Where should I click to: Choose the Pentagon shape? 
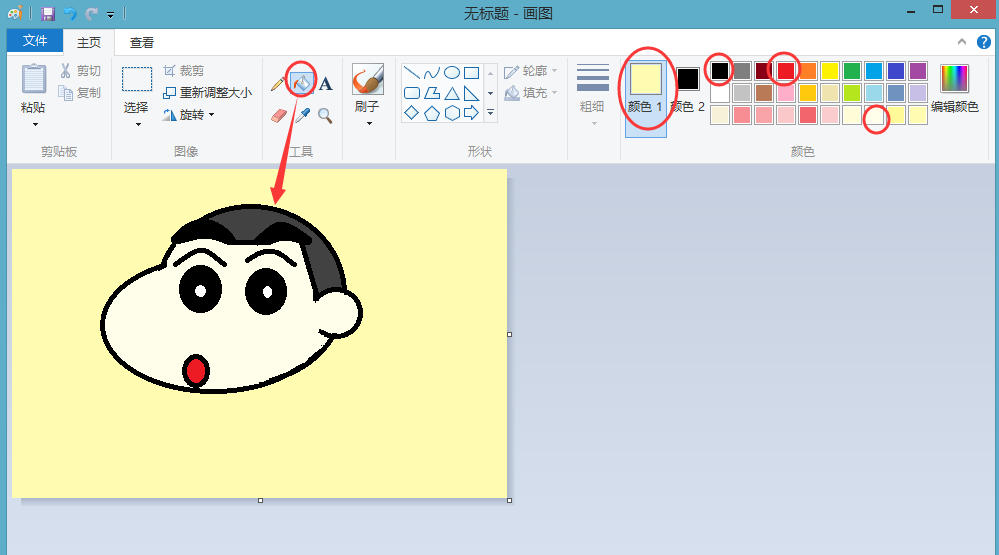tap(431, 113)
